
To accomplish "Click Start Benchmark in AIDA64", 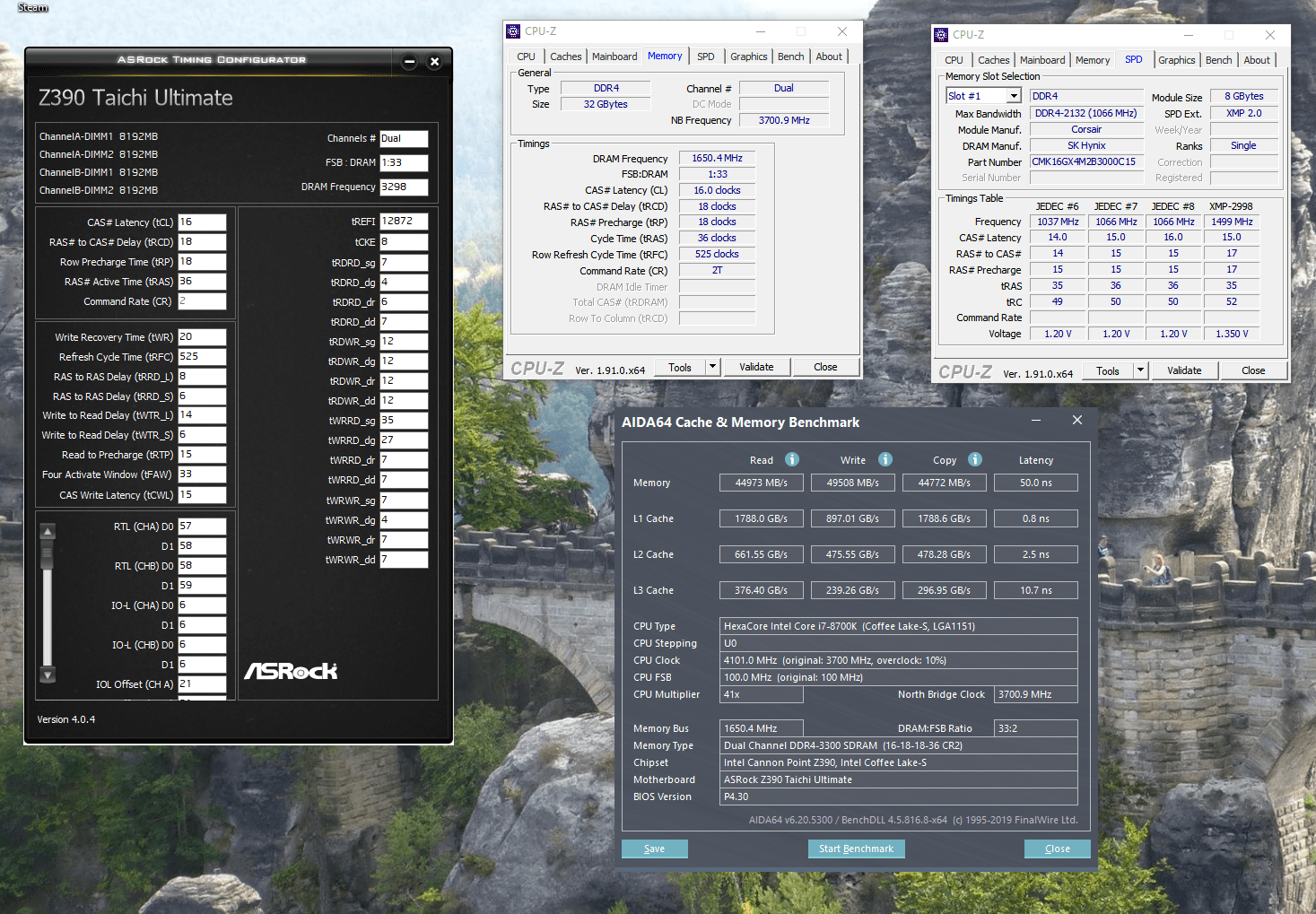I will pyautogui.click(x=856, y=849).
